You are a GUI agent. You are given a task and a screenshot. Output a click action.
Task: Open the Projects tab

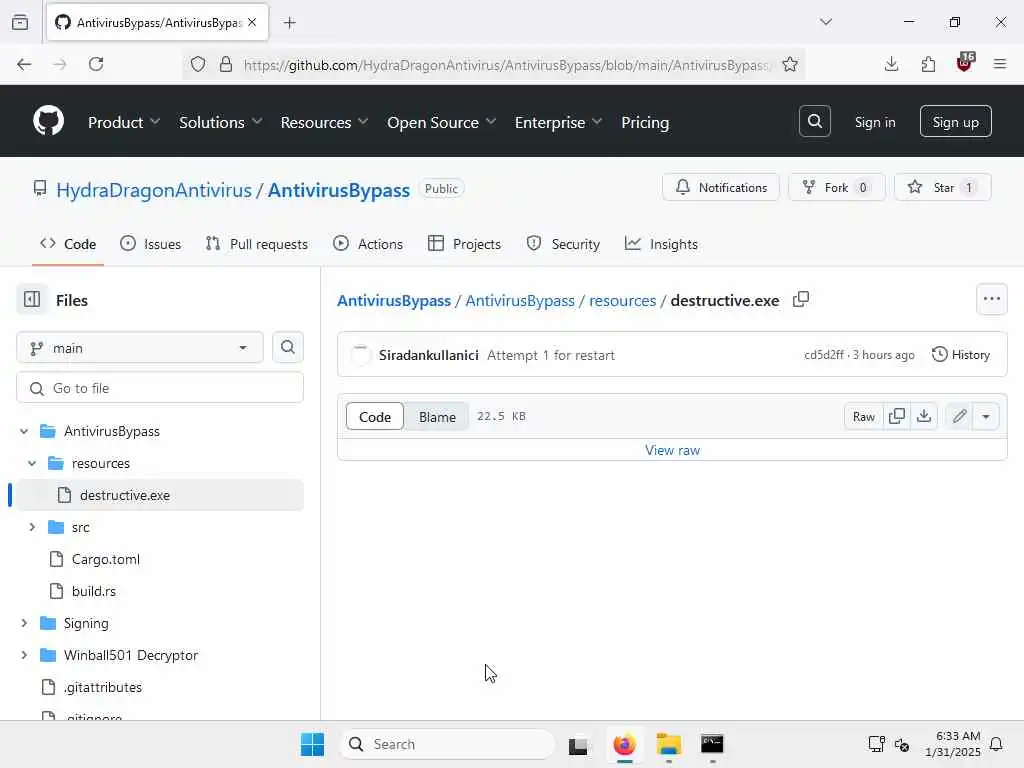tap(464, 244)
